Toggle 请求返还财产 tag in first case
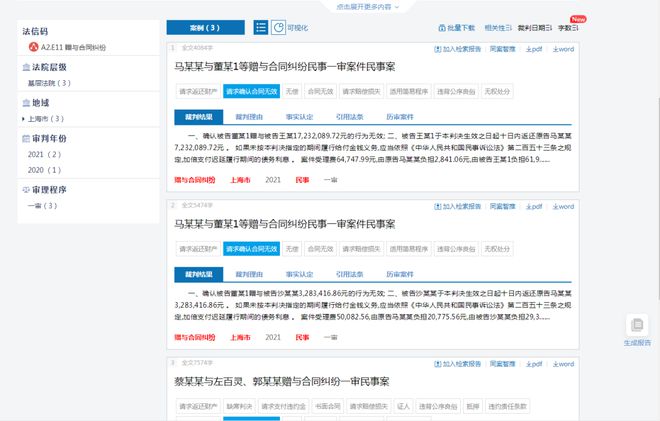 coord(198,91)
